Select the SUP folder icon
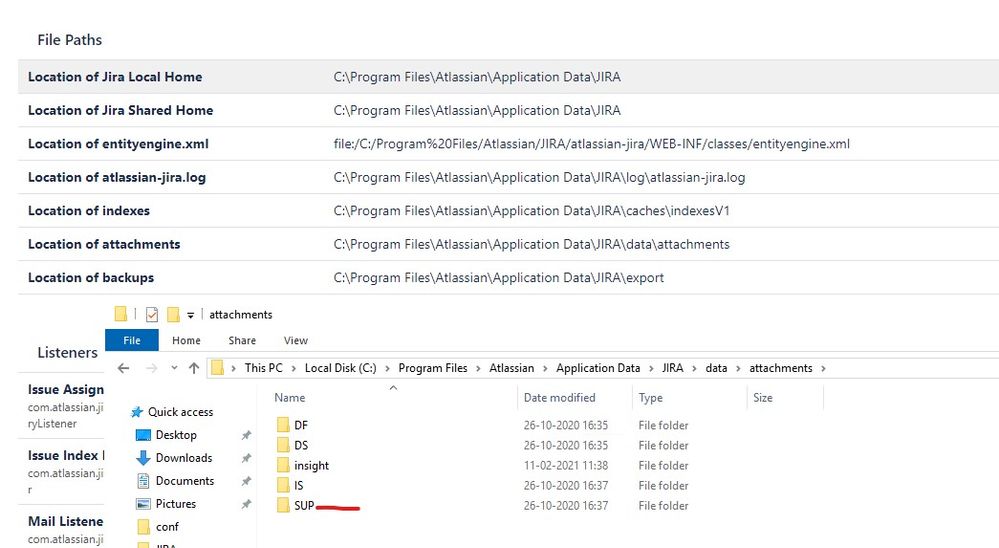This screenshot has width=999, height=548. point(283,505)
